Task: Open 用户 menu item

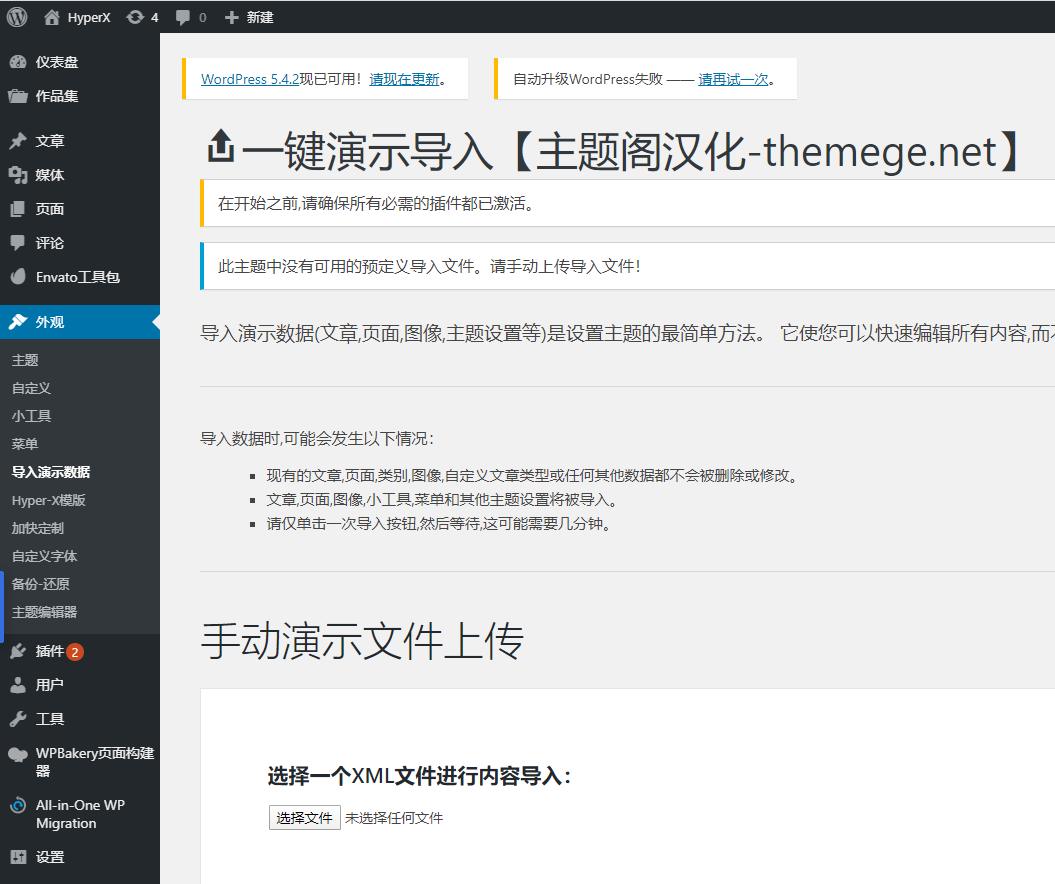Action: (x=50, y=685)
